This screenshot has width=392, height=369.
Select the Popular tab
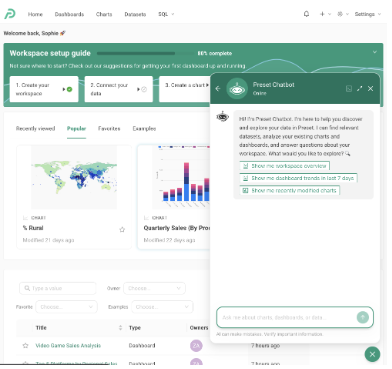(77, 130)
